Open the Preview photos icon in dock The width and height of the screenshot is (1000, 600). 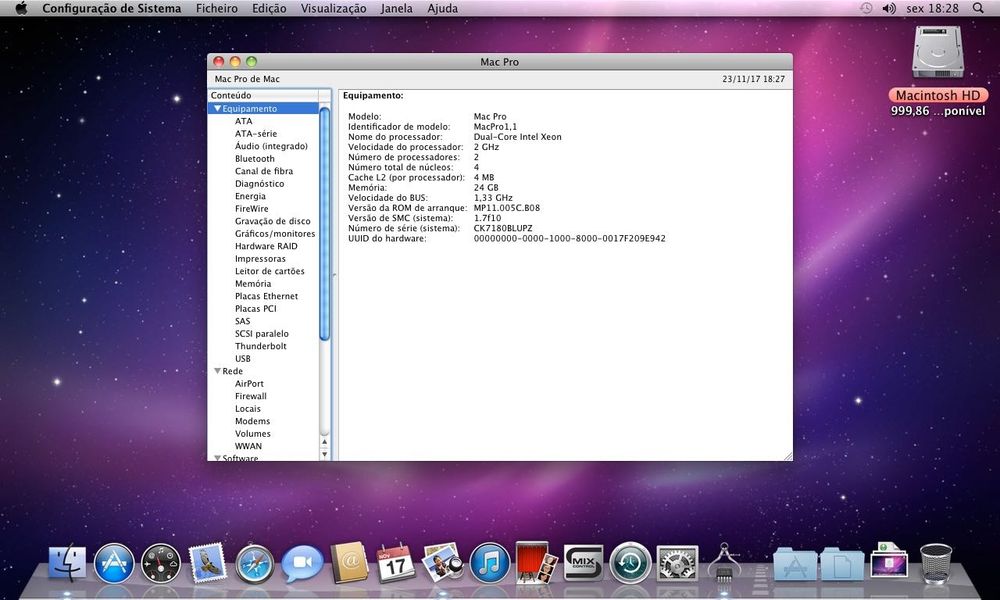pos(442,562)
